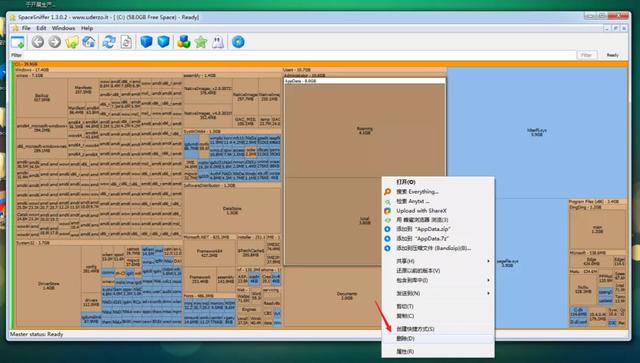Go forward with the right arrow icon

coord(55,42)
